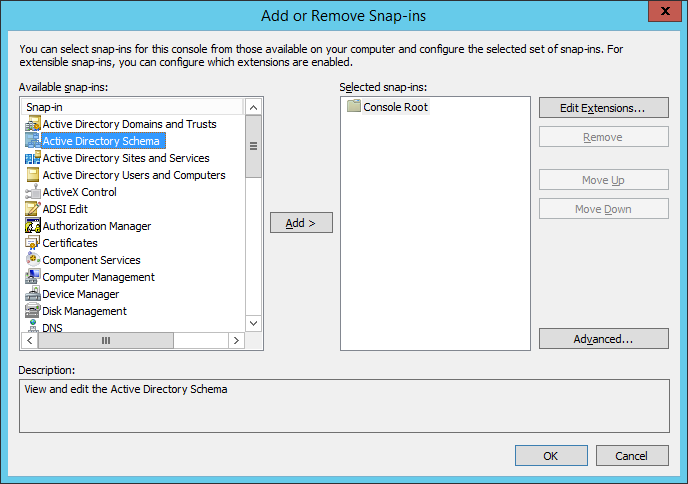Click the Snap-in column header
Viewport: 688px width, 484px height.
(x=133, y=107)
